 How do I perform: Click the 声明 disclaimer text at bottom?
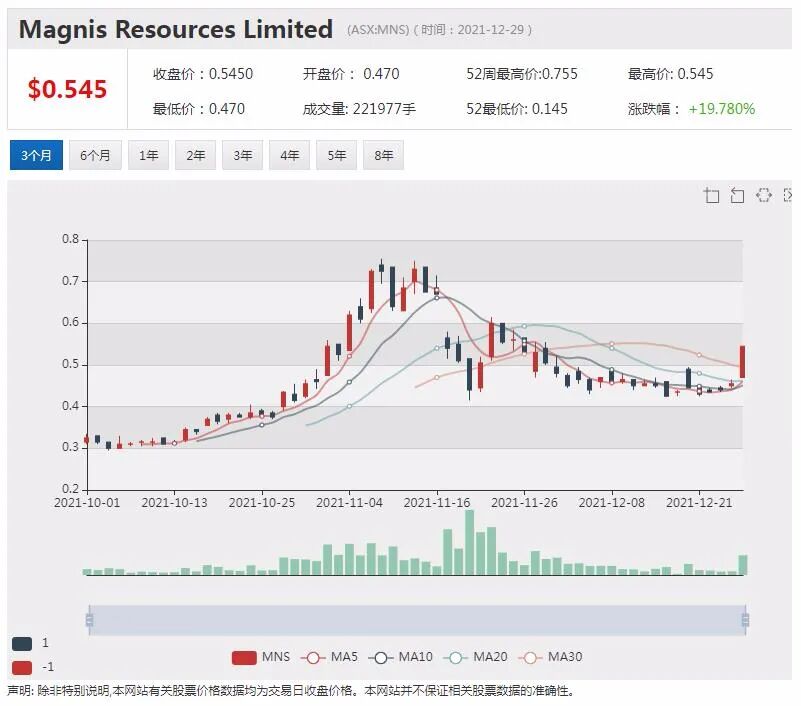point(291,691)
